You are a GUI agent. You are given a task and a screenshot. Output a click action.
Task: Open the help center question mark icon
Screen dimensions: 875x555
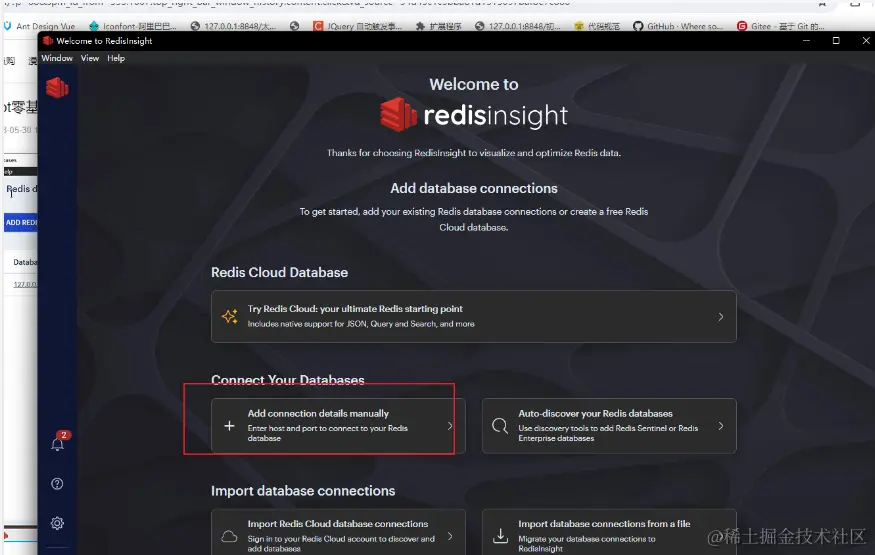[x=57, y=484]
